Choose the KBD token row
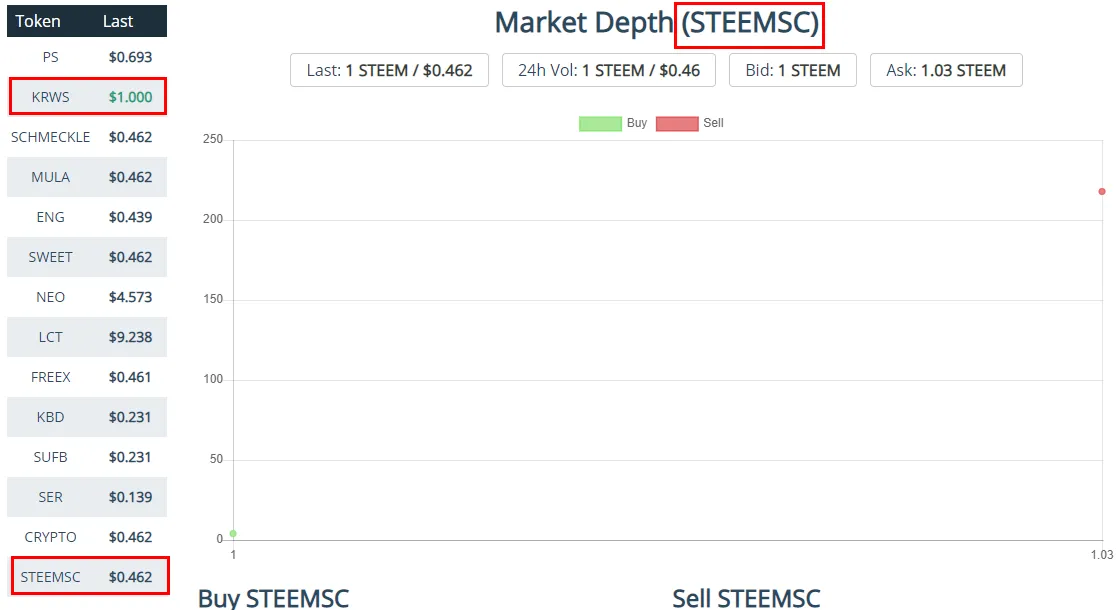This screenshot has height=610, width=1118. click(86, 417)
